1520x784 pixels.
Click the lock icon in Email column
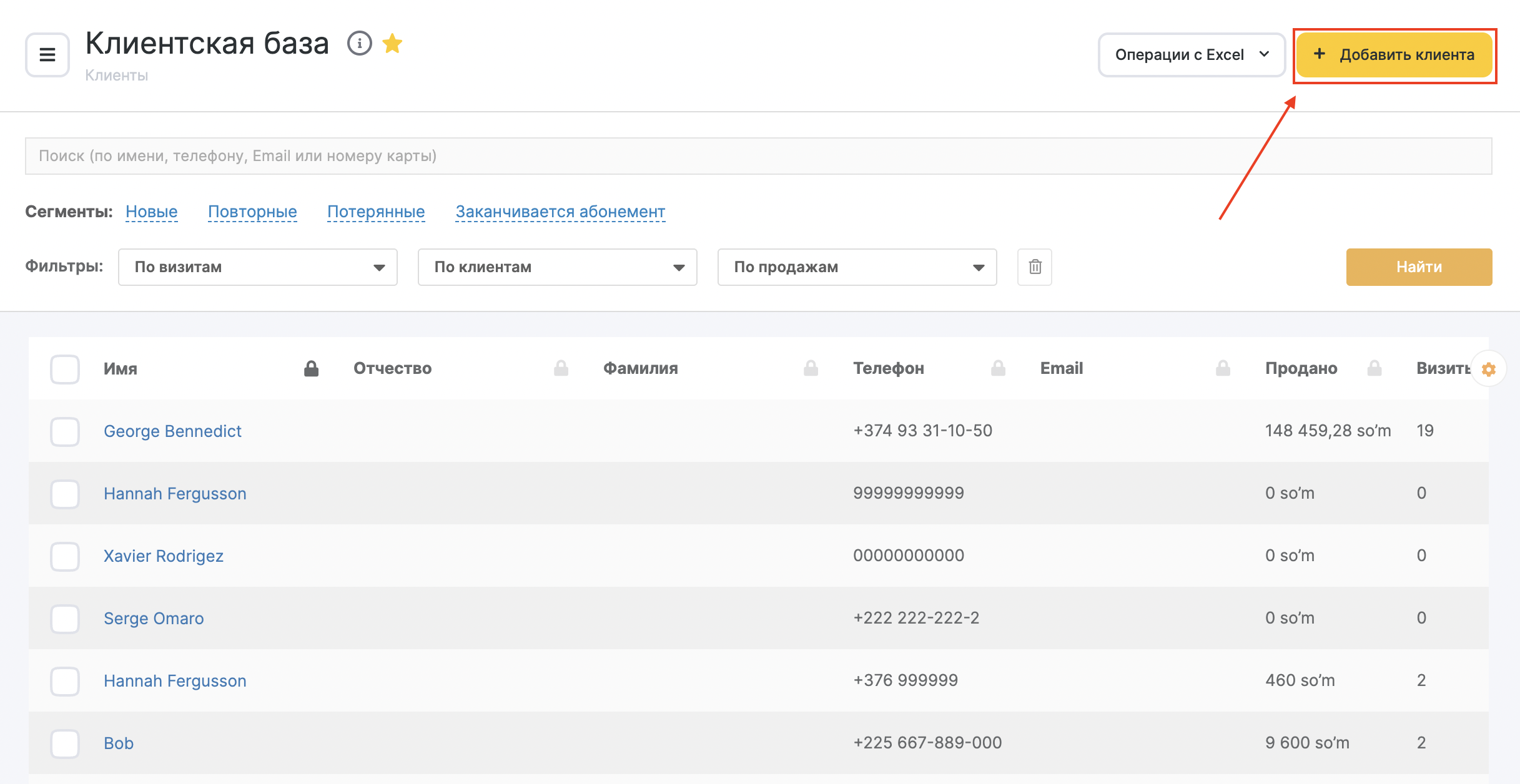(x=1223, y=369)
